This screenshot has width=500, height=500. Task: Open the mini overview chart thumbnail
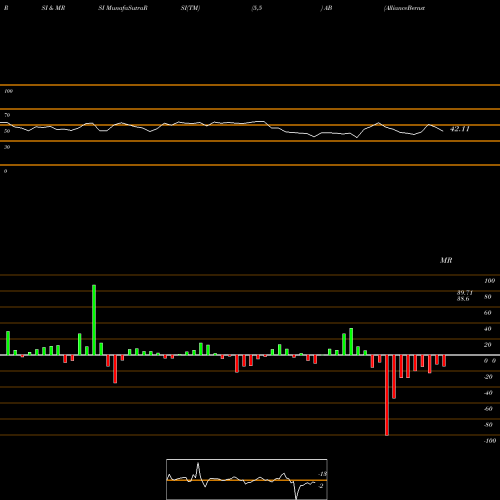click(x=247, y=479)
